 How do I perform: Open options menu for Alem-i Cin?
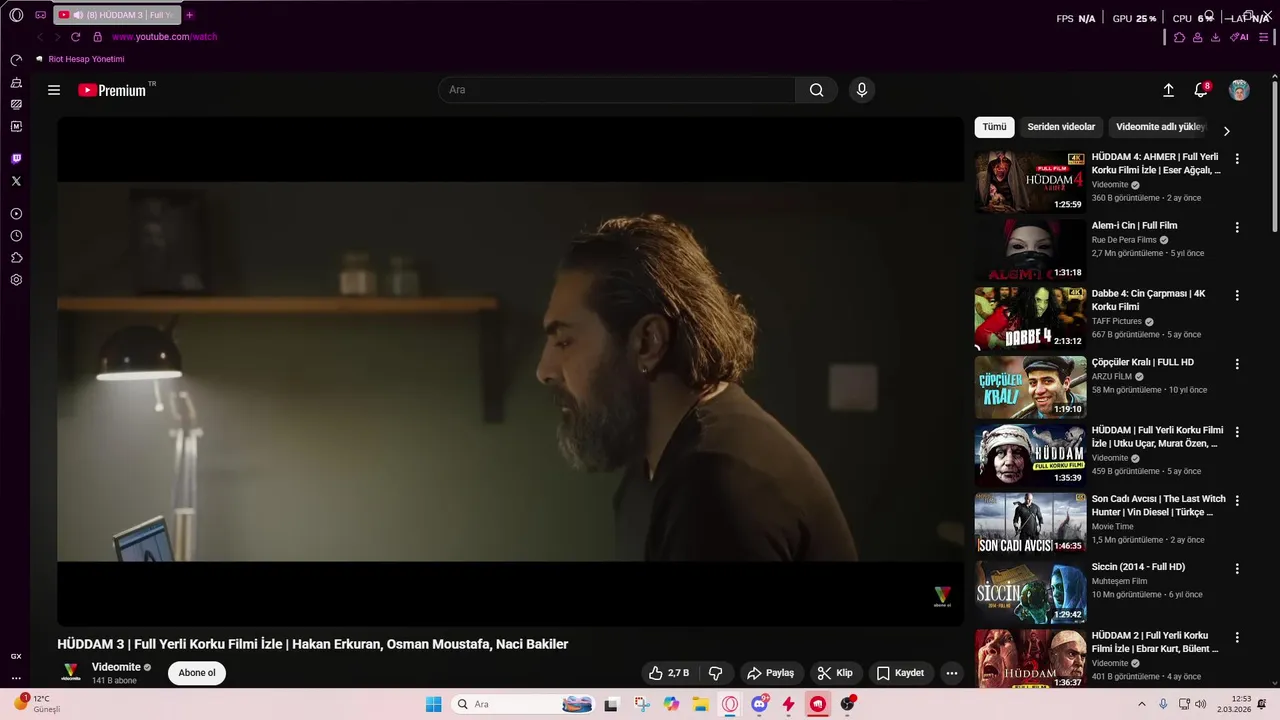click(1237, 227)
